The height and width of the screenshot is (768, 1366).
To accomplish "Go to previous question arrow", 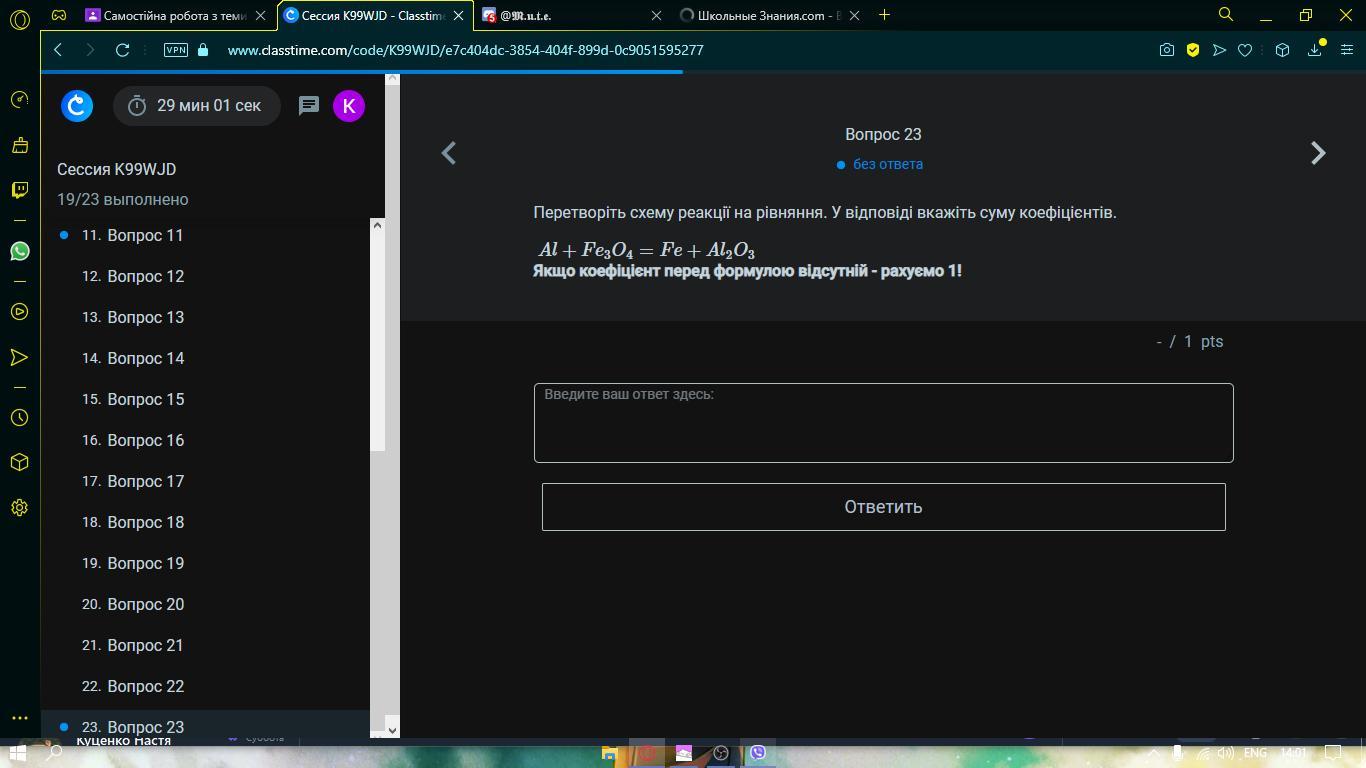I will click(x=449, y=153).
